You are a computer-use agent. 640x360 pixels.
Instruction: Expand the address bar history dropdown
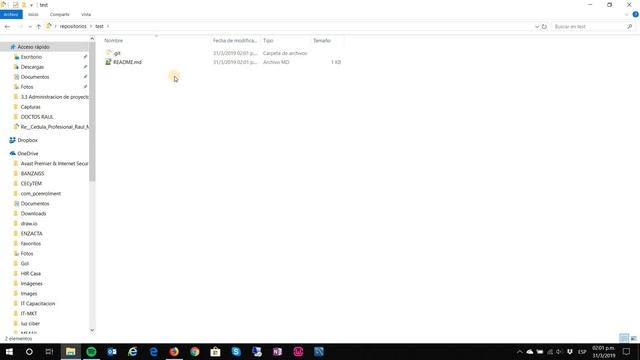coord(537,27)
